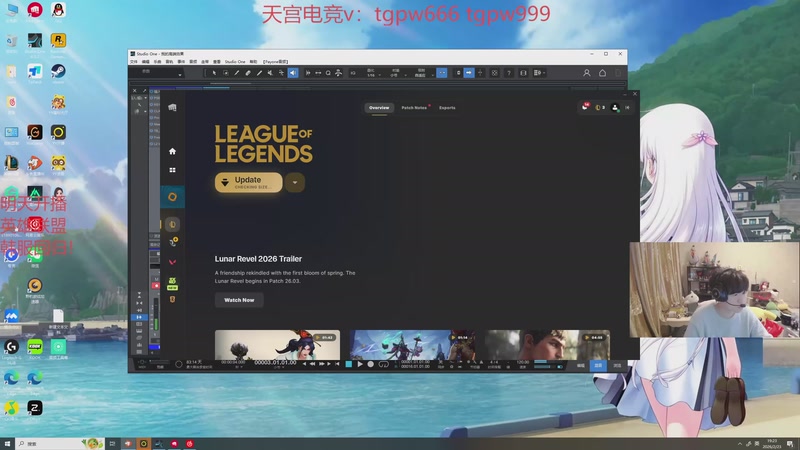Open the library grid icon in Riot sidebar
This screenshot has height=450, width=800.
[172, 170]
